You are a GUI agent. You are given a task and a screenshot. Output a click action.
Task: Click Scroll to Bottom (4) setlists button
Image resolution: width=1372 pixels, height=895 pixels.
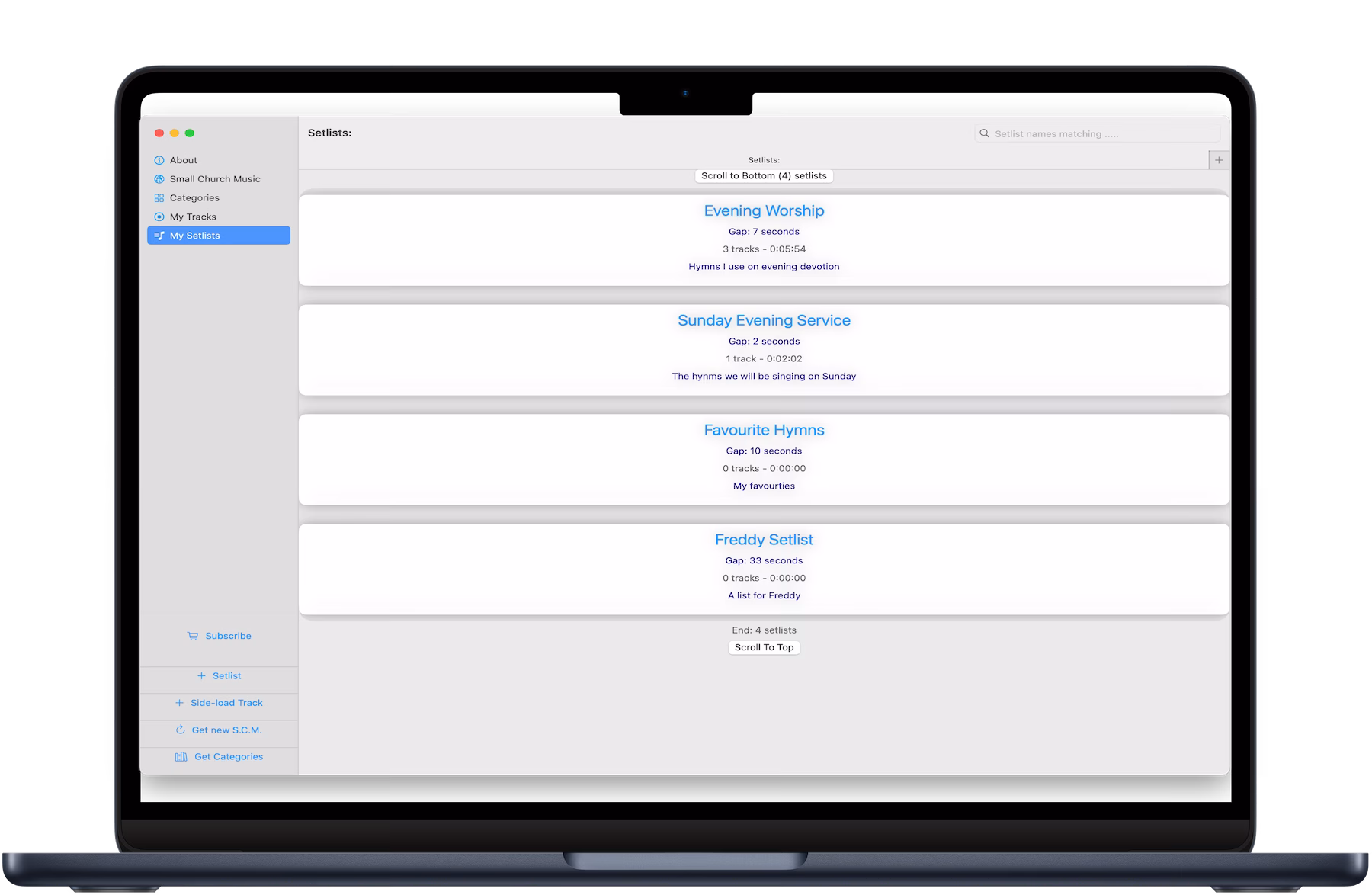[x=764, y=175]
